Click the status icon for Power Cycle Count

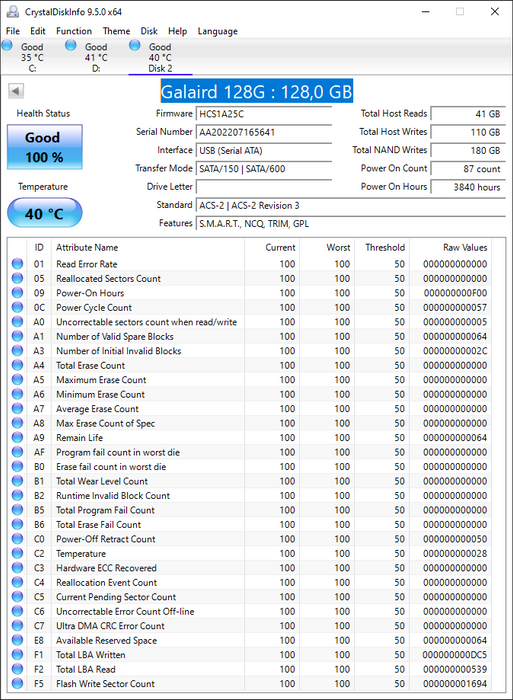pos(17,307)
